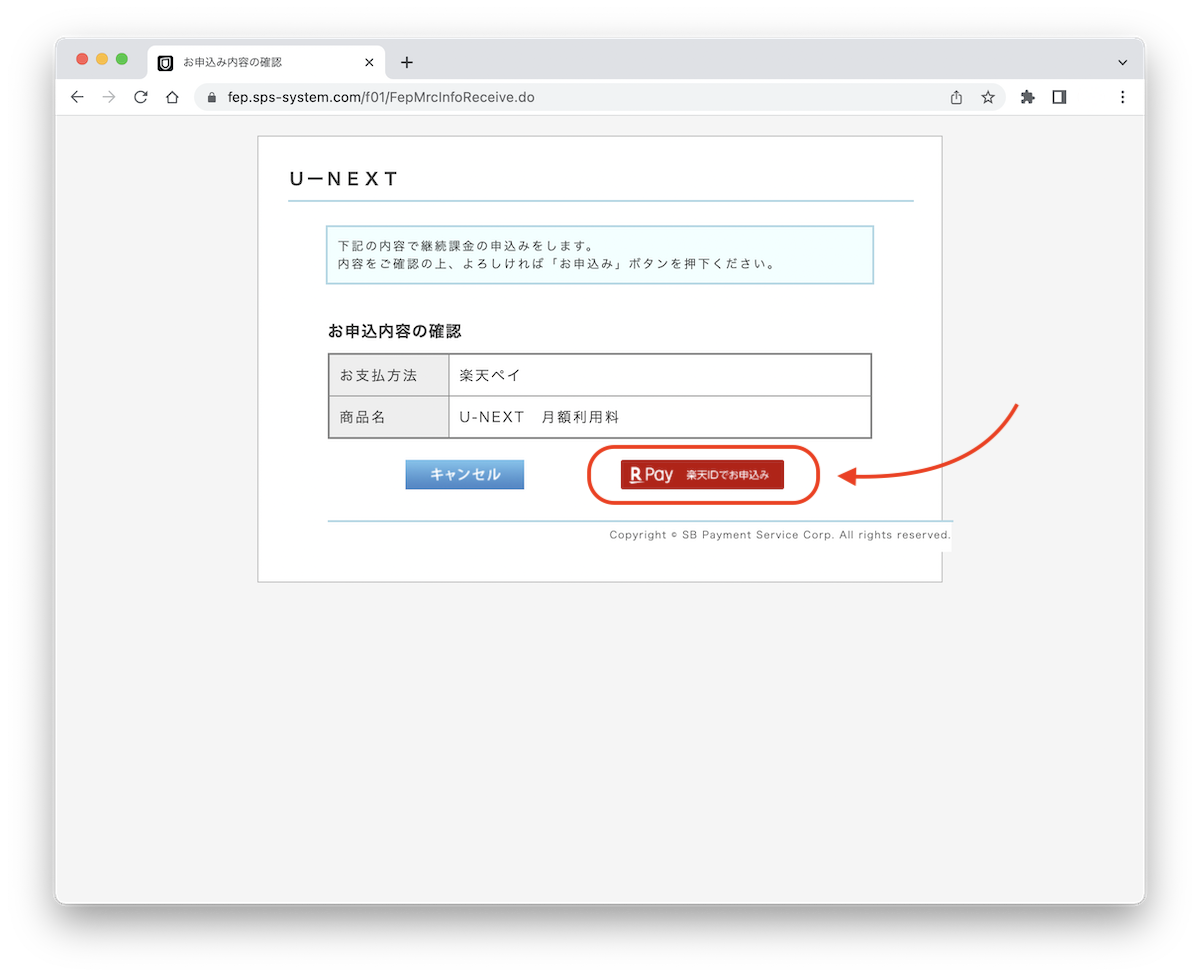The height and width of the screenshot is (977, 1200).
Task: Open a new tab with the plus button
Action: click(407, 62)
